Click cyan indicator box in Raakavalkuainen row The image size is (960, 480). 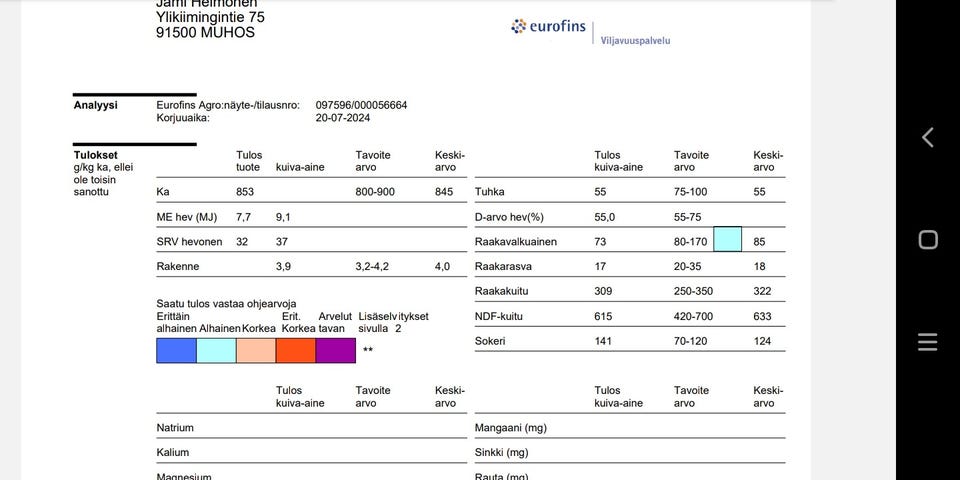pos(727,239)
